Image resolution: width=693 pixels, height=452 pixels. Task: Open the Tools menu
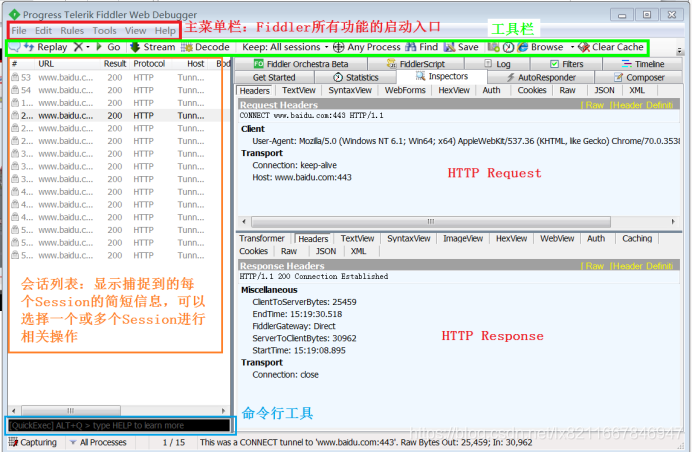104,30
